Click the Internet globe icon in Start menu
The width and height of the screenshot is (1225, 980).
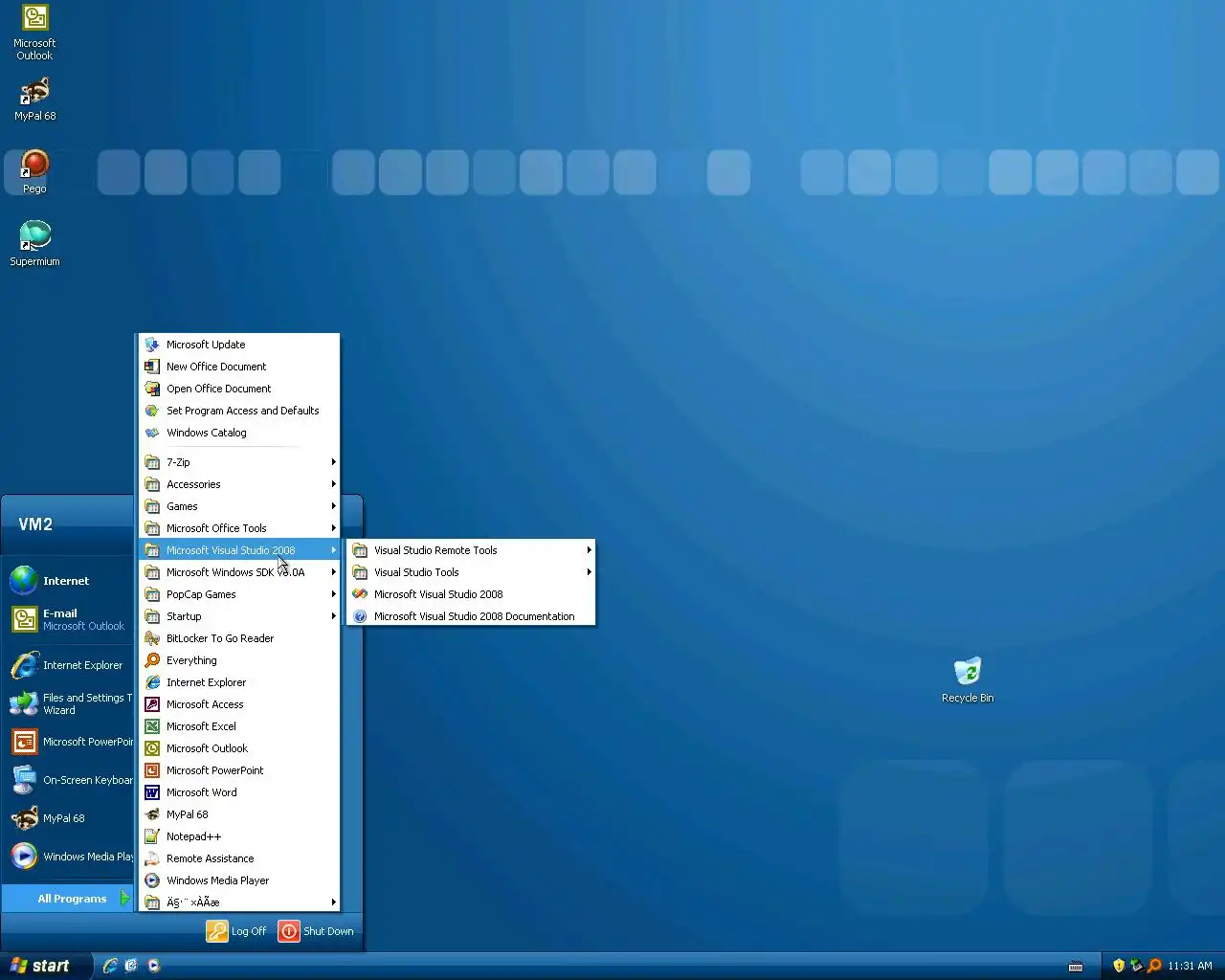tap(24, 580)
